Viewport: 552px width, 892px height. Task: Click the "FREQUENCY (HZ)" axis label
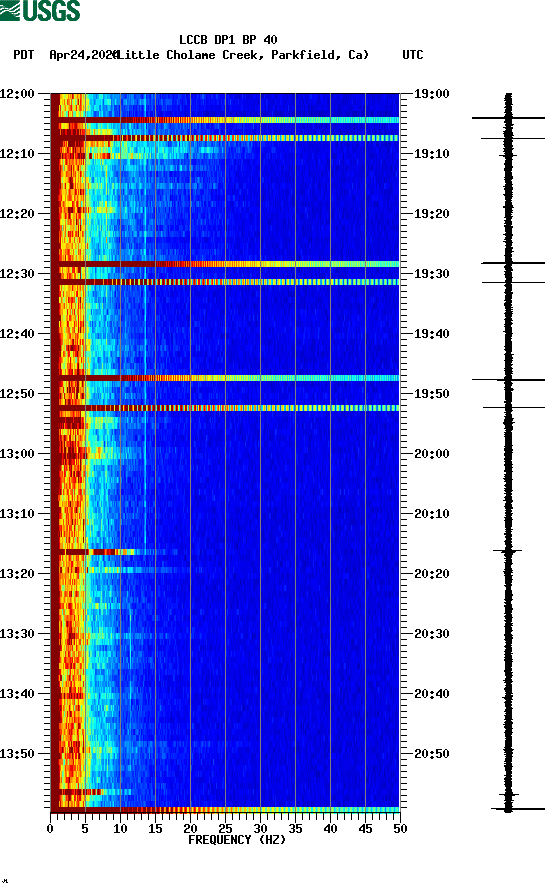[237, 840]
